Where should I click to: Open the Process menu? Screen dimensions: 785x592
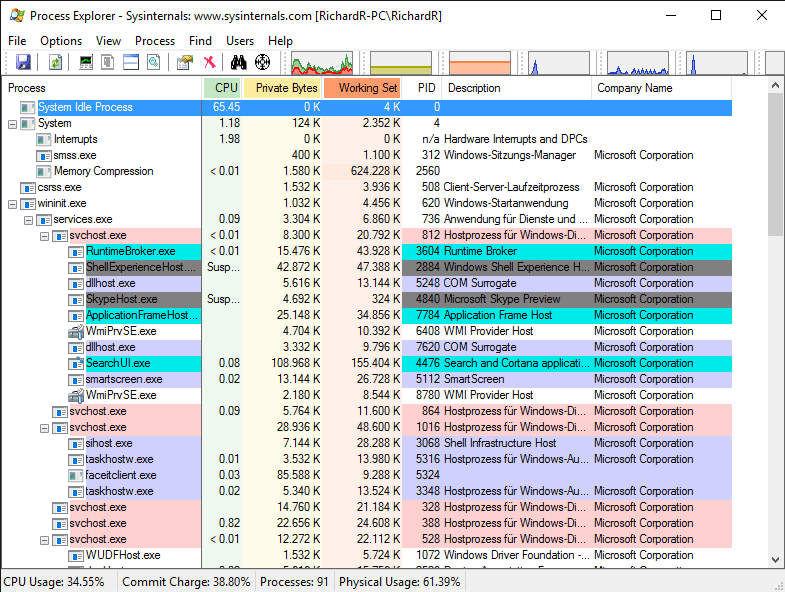155,41
